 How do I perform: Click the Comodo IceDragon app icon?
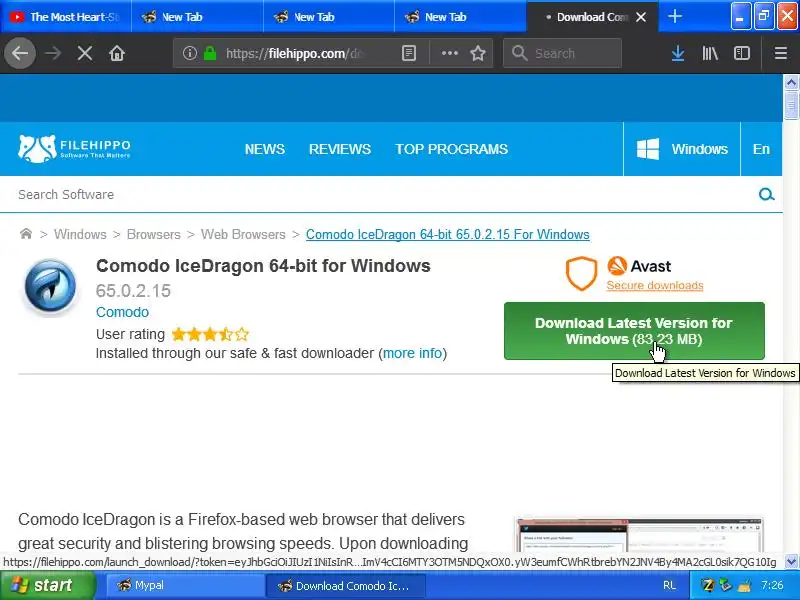coord(50,286)
